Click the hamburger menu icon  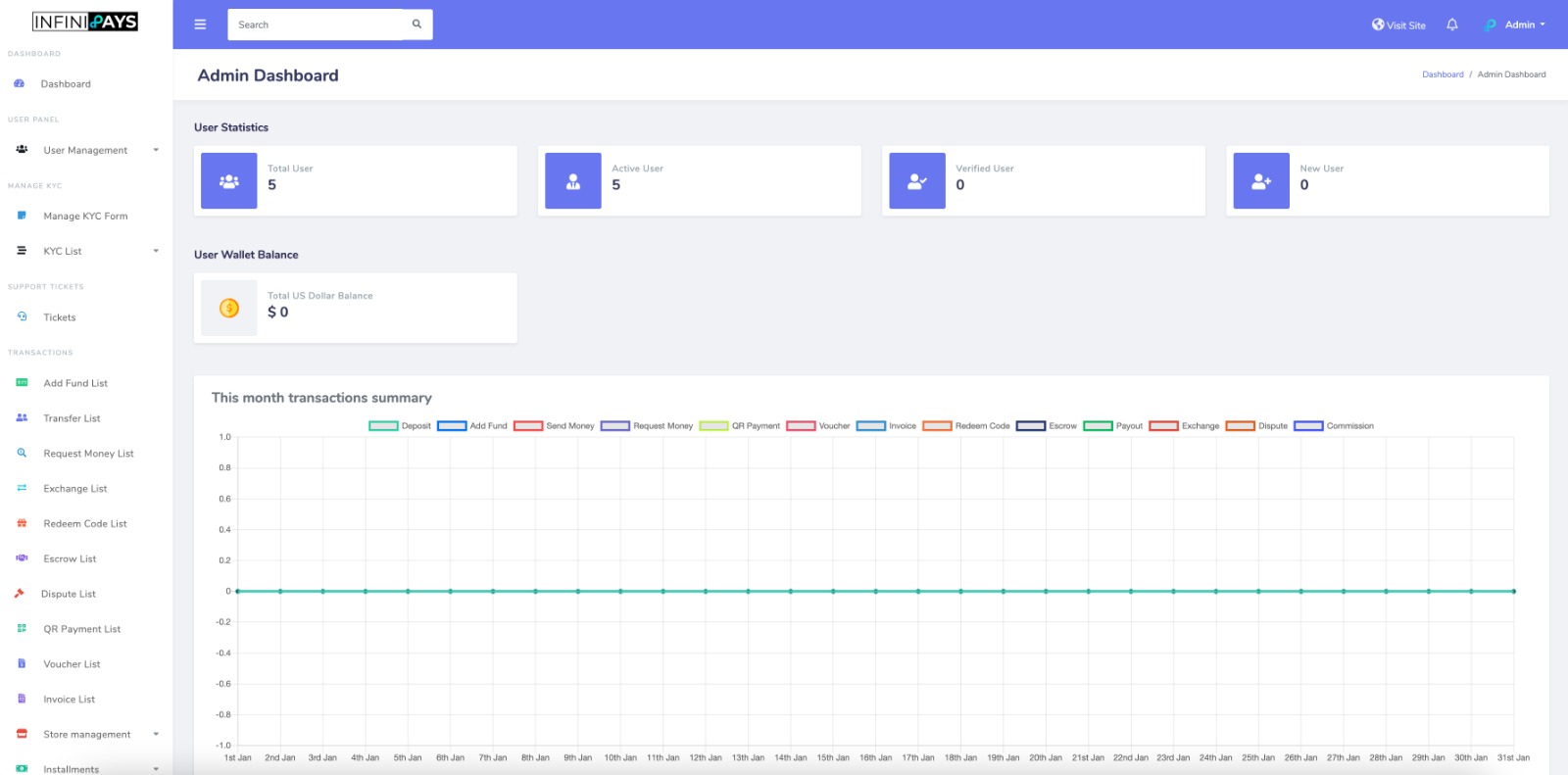click(x=200, y=24)
